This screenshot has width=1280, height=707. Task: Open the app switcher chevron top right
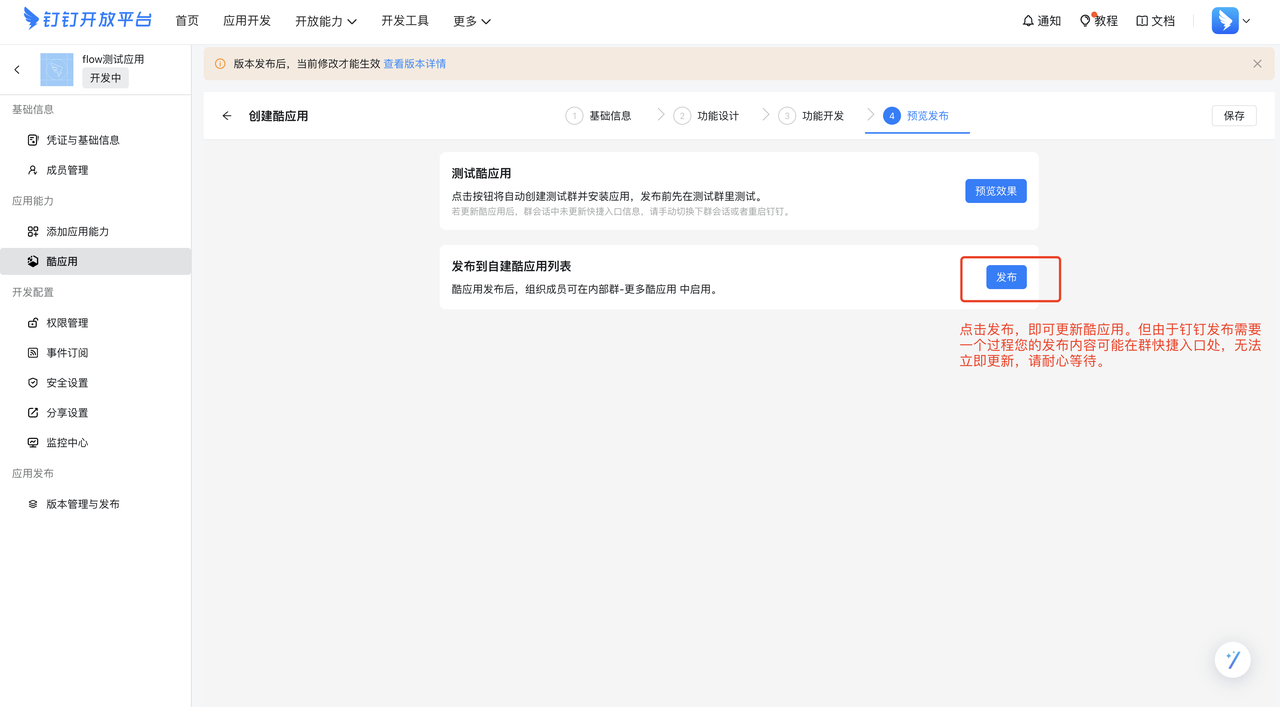pos(1246,20)
